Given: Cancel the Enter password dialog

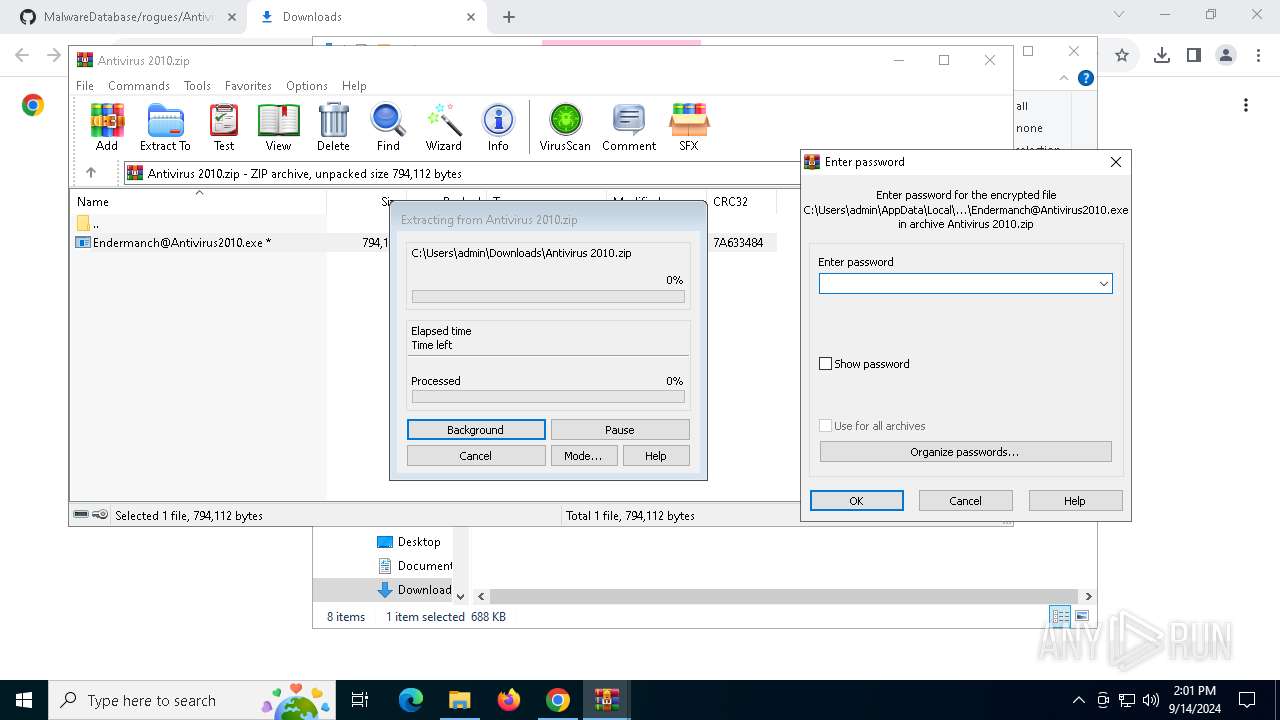Looking at the screenshot, I should (966, 501).
